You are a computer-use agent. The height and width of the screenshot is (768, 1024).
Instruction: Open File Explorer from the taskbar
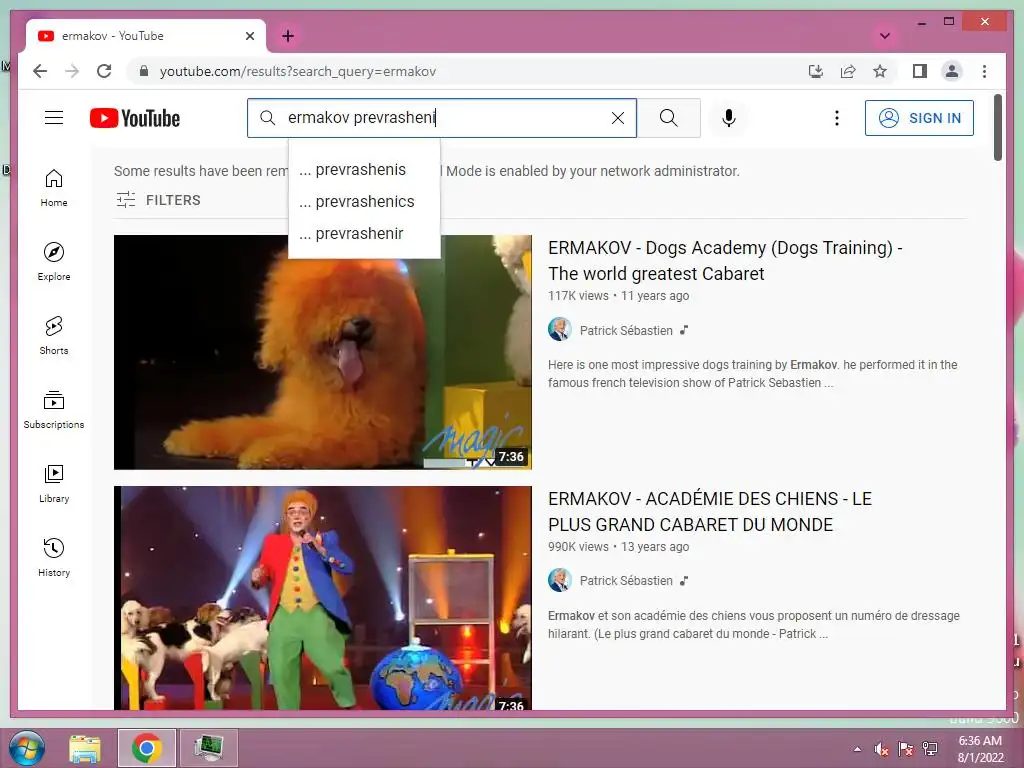pyautogui.click(x=85, y=748)
